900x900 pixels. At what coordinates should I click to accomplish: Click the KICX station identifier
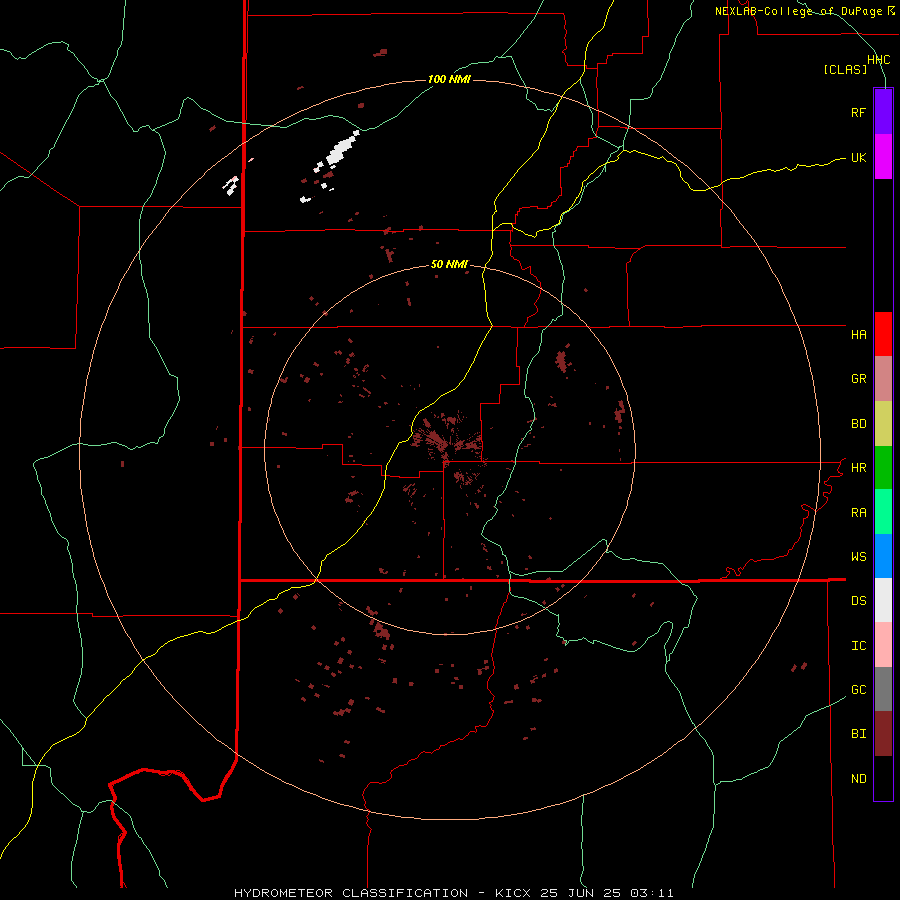[513, 893]
